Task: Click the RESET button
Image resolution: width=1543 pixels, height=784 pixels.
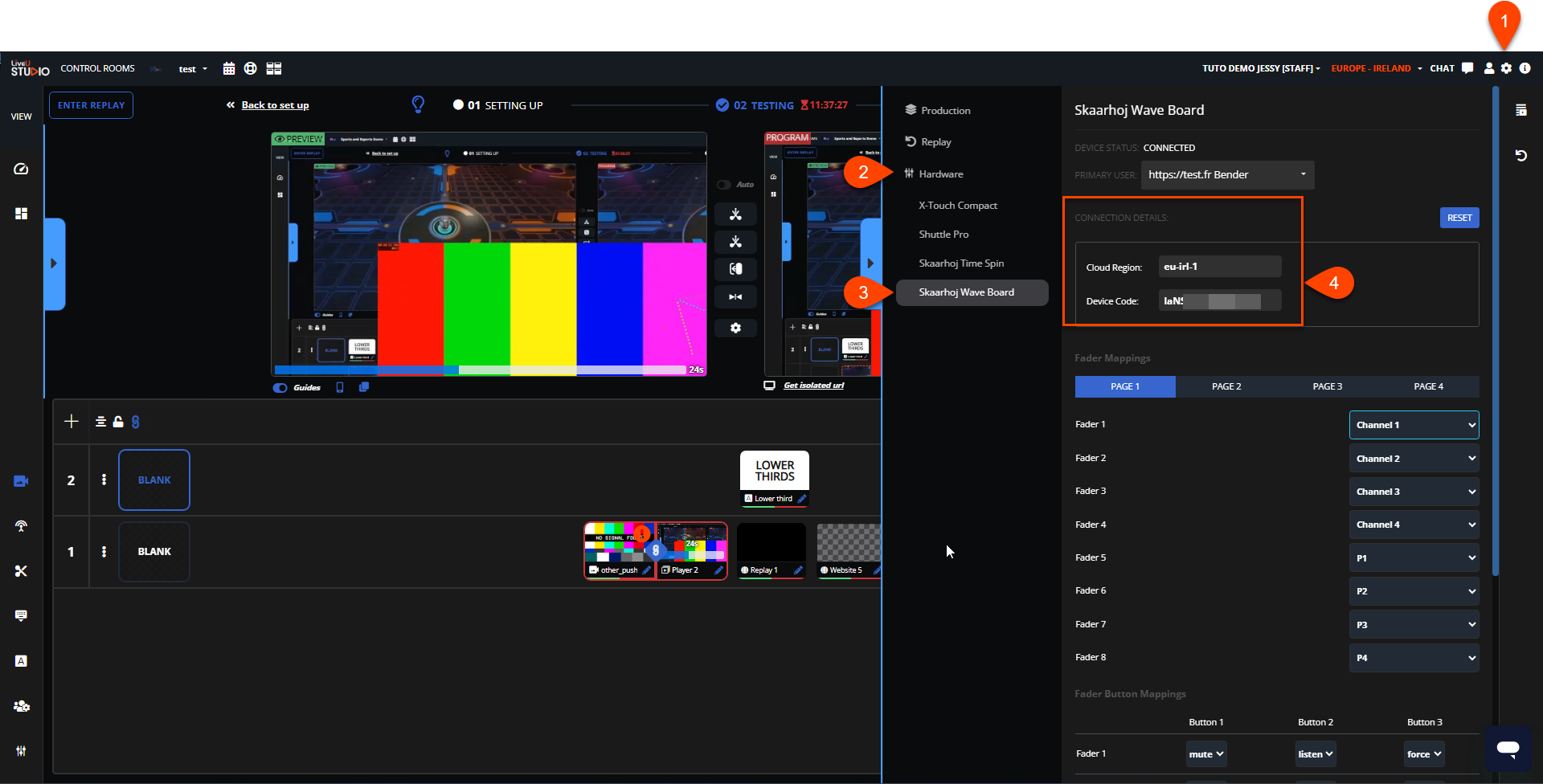Action: [1459, 218]
